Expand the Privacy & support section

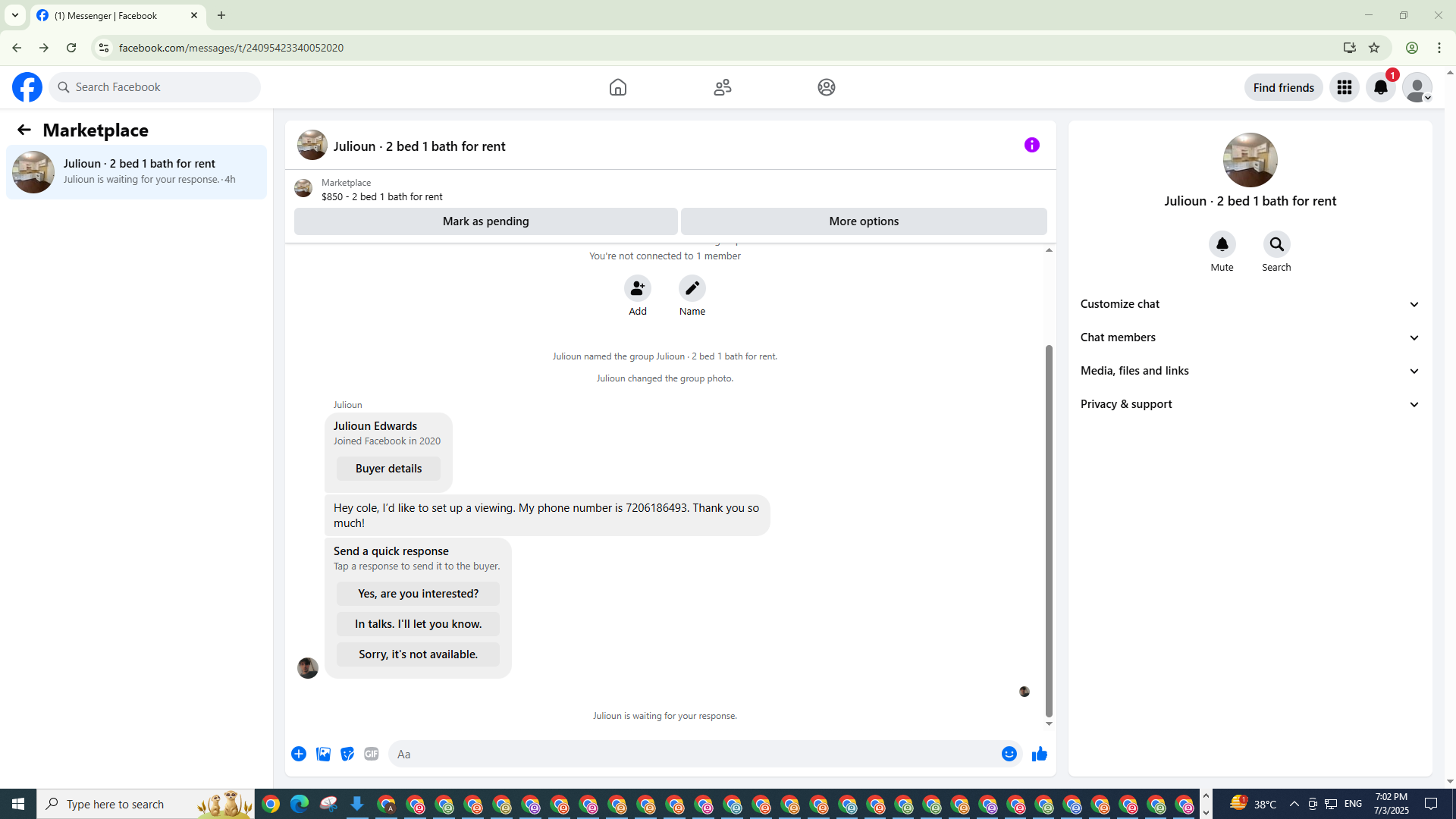pos(1249,404)
